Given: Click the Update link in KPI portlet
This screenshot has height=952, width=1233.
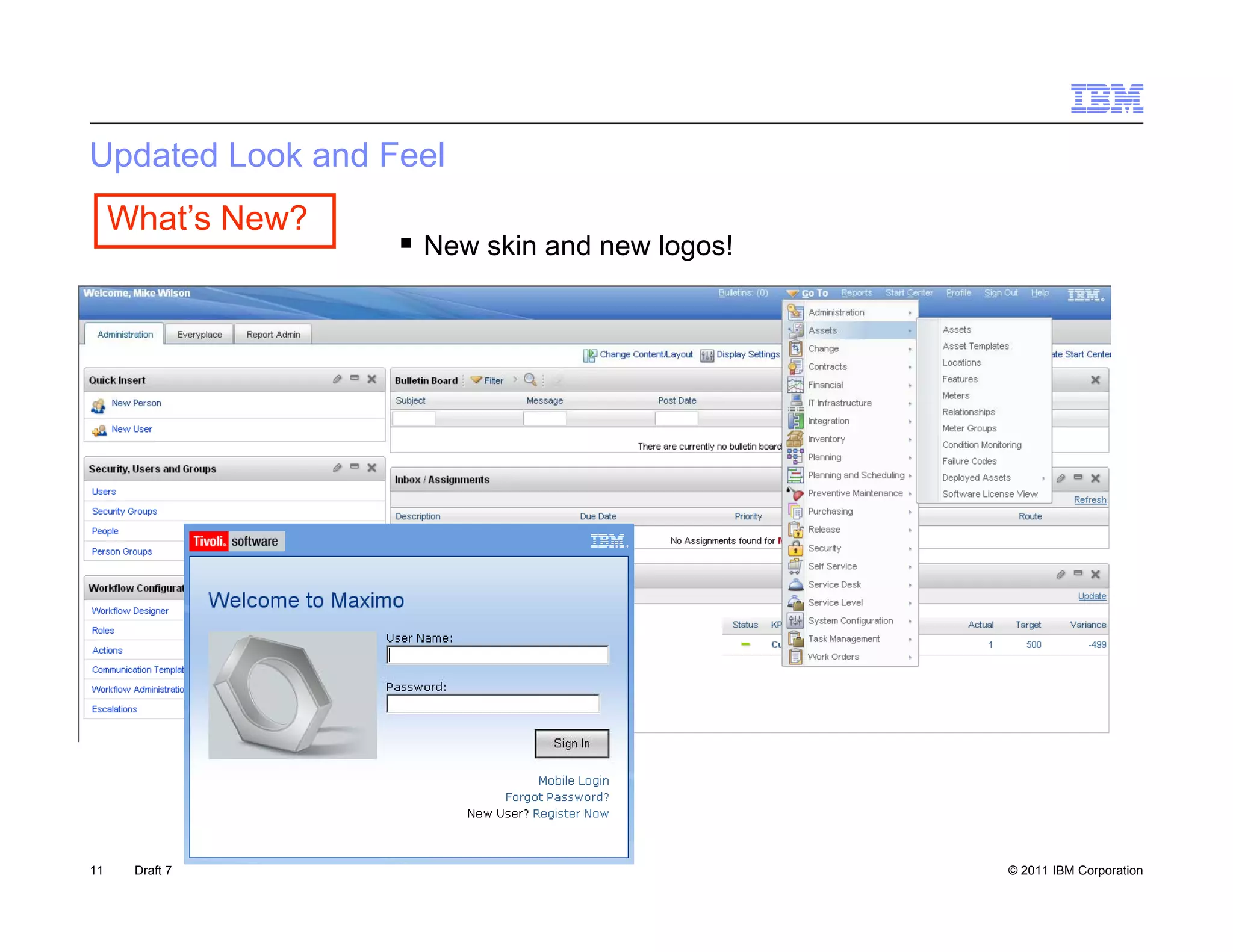Looking at the screenshot, I should coord(1092,596).
